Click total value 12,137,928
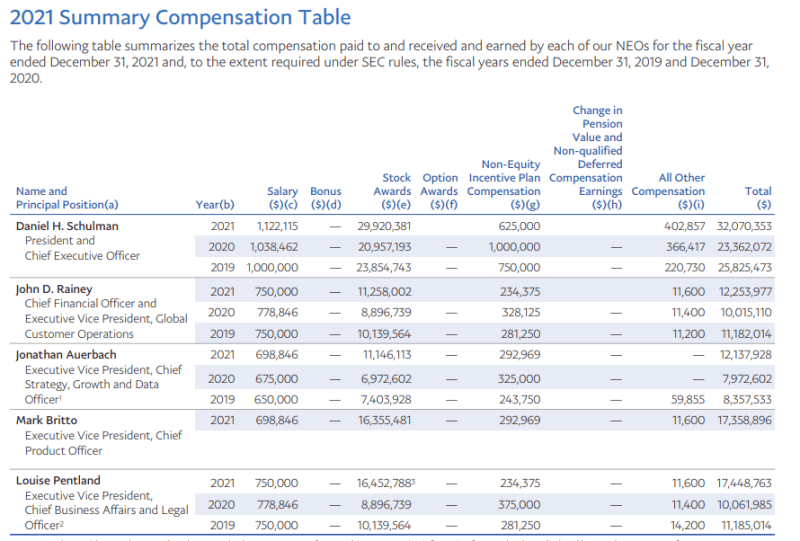 745,355
